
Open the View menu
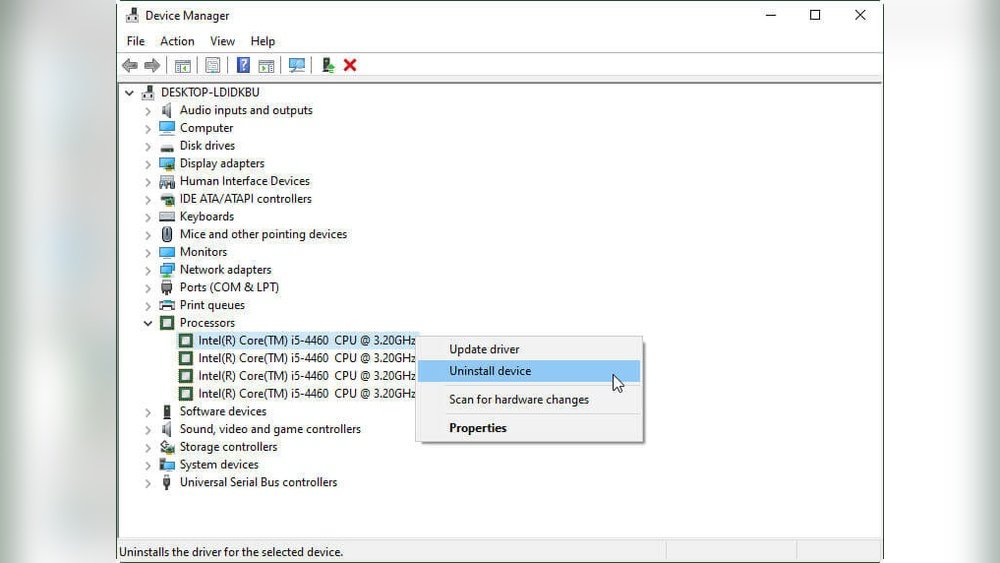click(x=222, y=41)
